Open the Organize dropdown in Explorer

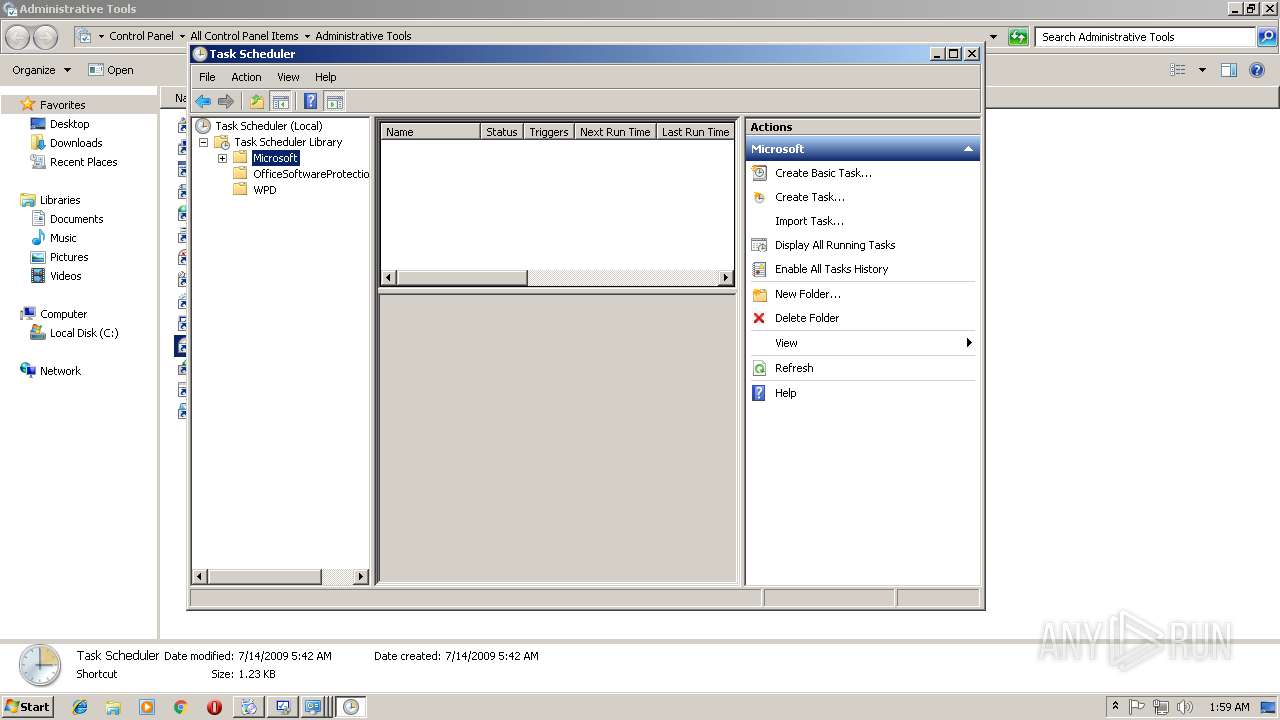(41, 70)
